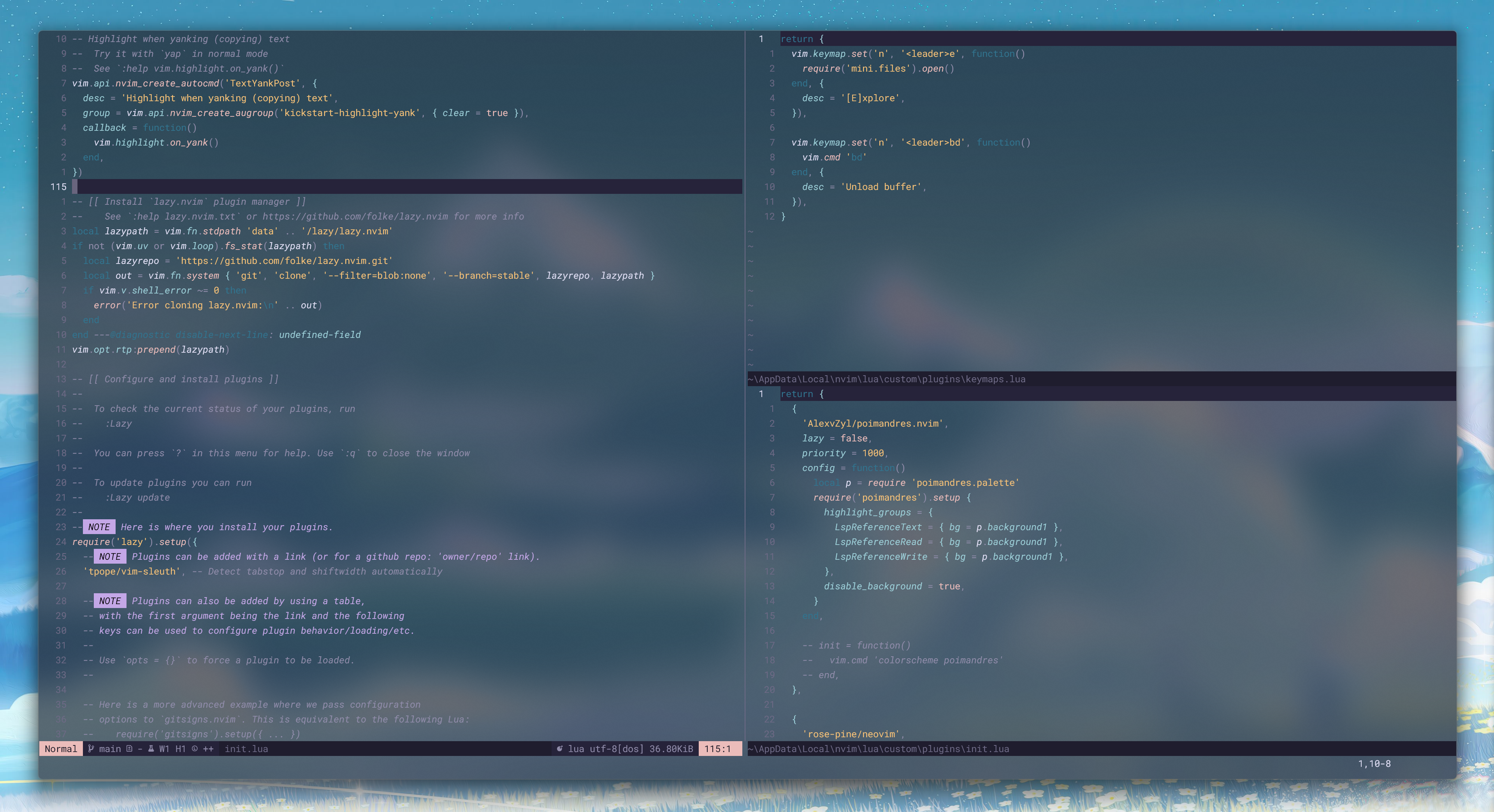Viewport: 1494px width, 812px height.
Task: Click the 'tpope/vim-sleuth' plugin string
Action: (x=132, y=571)
